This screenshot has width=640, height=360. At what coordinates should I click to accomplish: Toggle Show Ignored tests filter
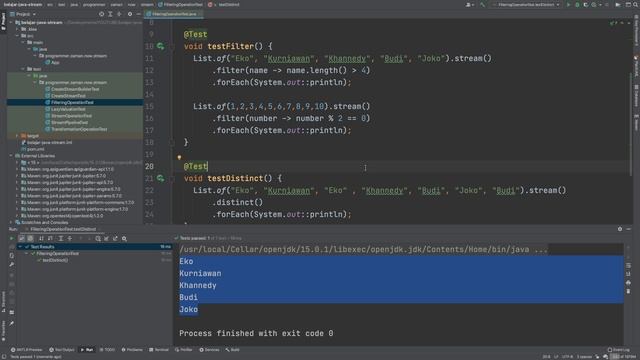[x=30, y=238]
